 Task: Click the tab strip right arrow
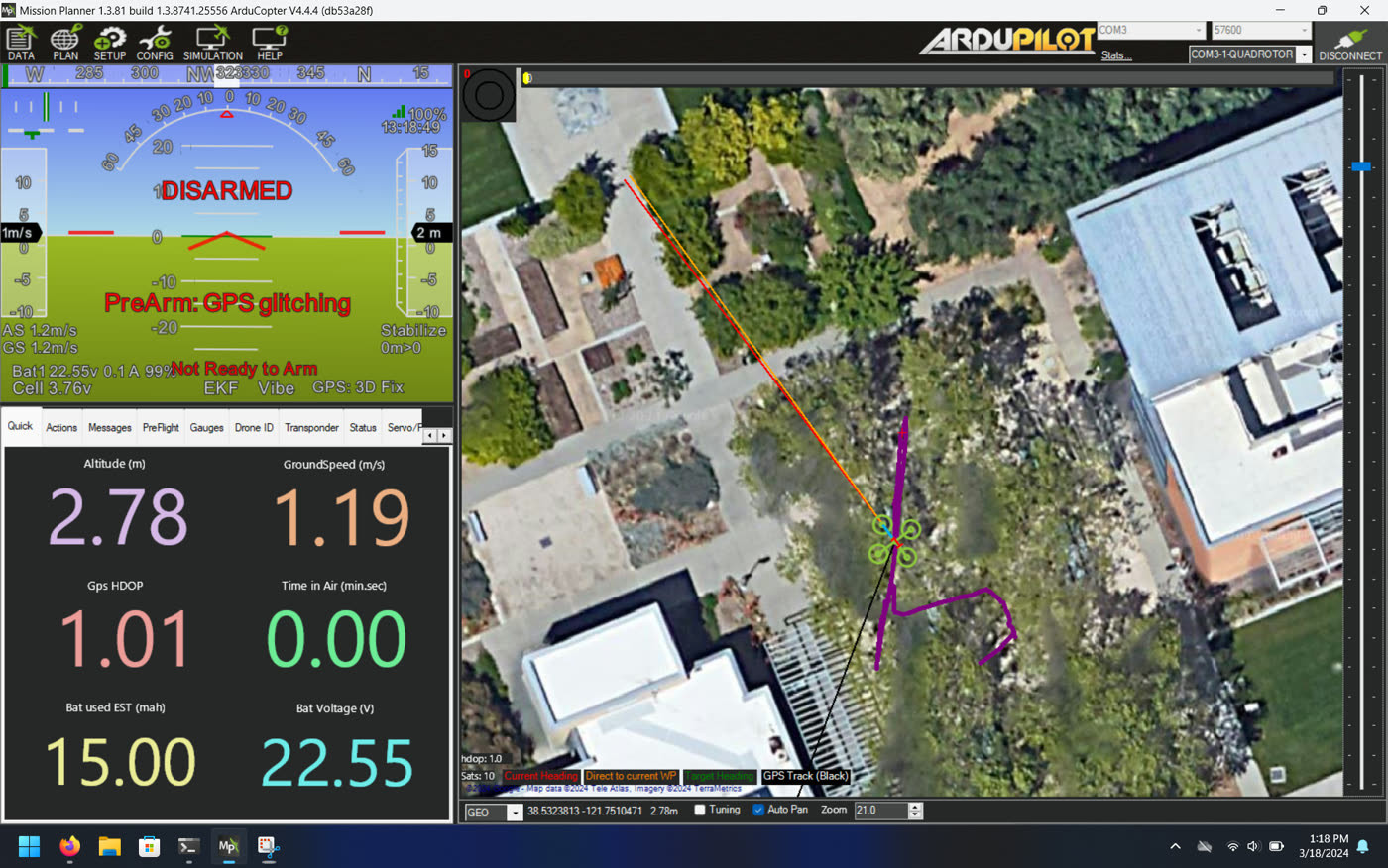pyautogui.click(x=444, y=436)
